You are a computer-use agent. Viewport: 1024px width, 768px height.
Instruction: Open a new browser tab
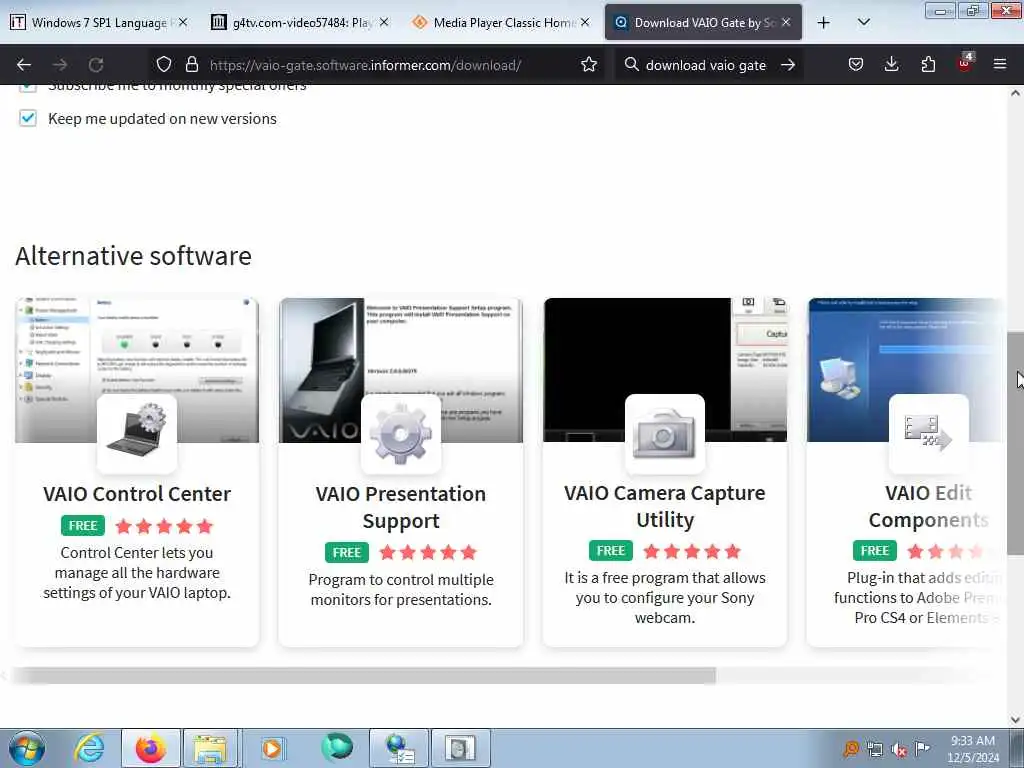click(x=824, y=23)
